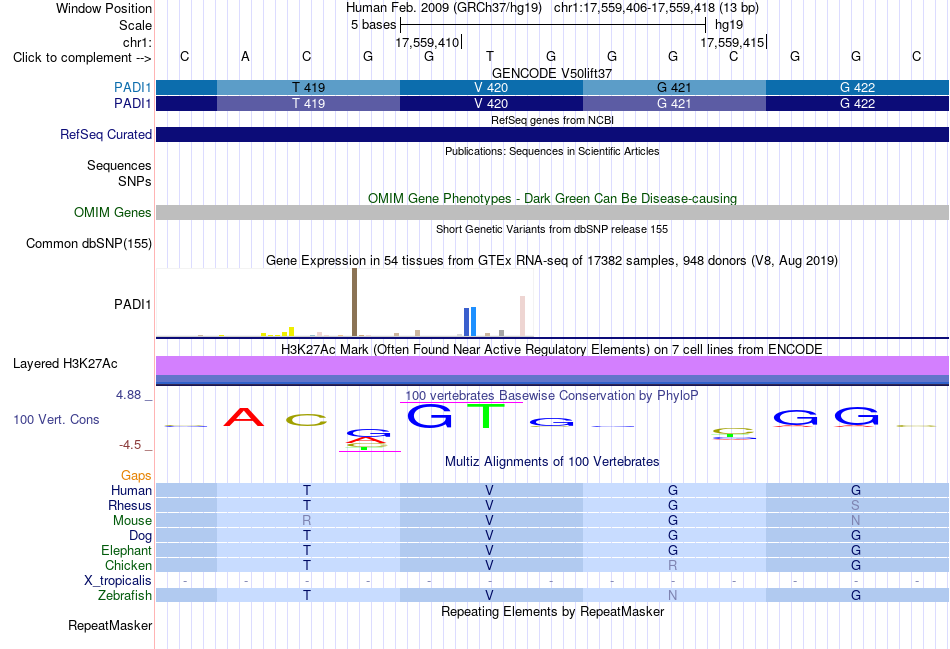Click the OMIM Gene Phenotypes track title

(x=552, y=198)
